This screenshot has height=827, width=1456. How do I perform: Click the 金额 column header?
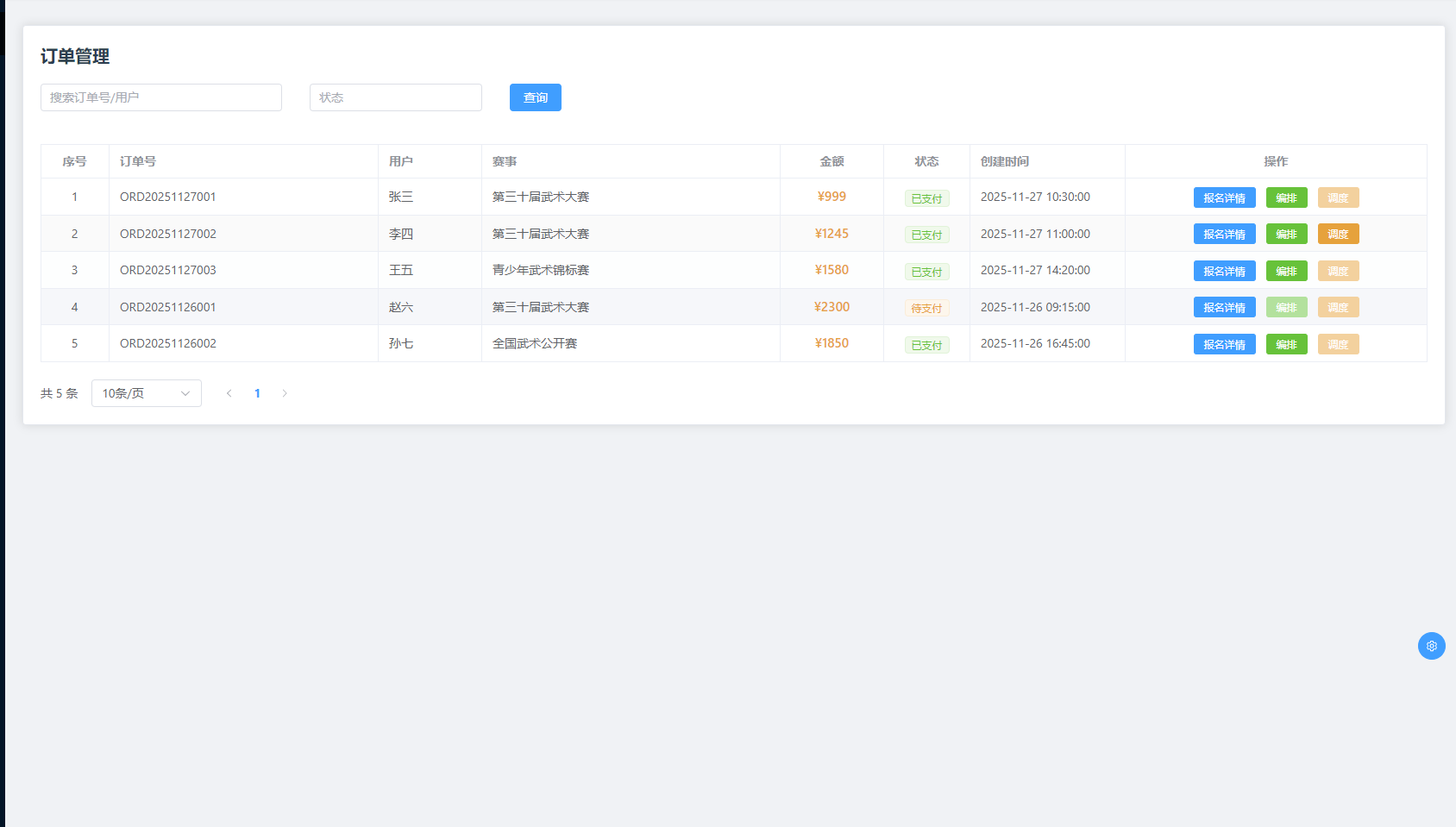point(832,161)
